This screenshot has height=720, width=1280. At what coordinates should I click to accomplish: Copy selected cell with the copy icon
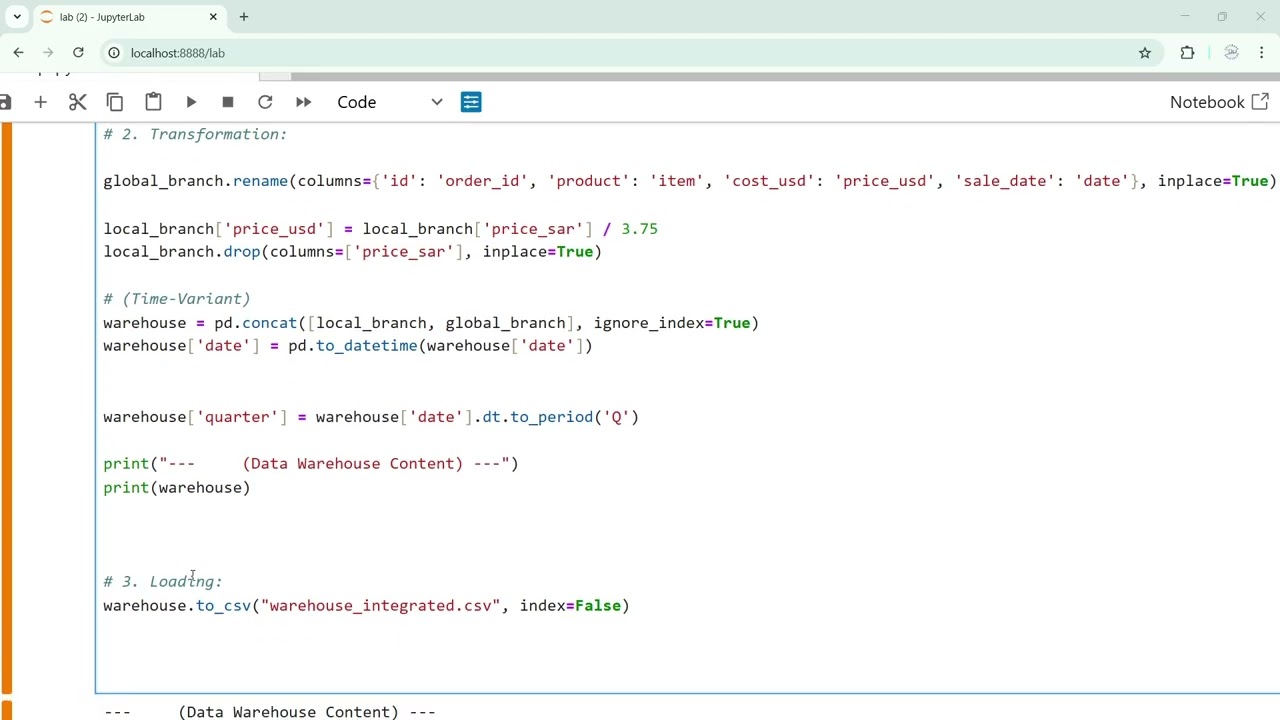coord(115,102)
